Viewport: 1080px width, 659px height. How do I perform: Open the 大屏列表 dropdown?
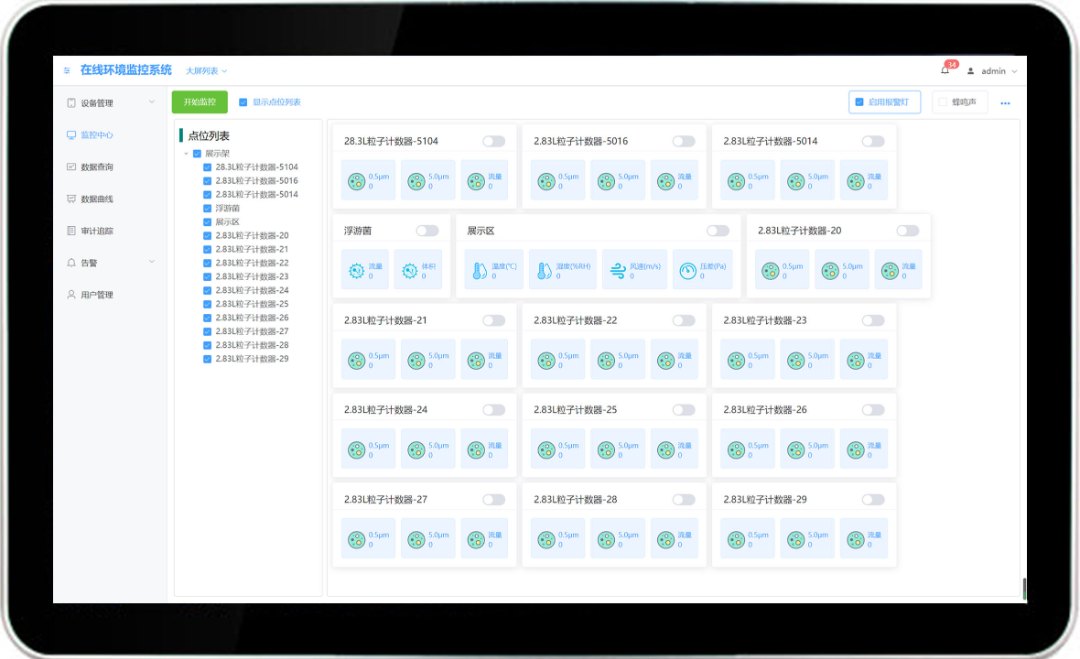pyautogui.click(x=206, y=71)
